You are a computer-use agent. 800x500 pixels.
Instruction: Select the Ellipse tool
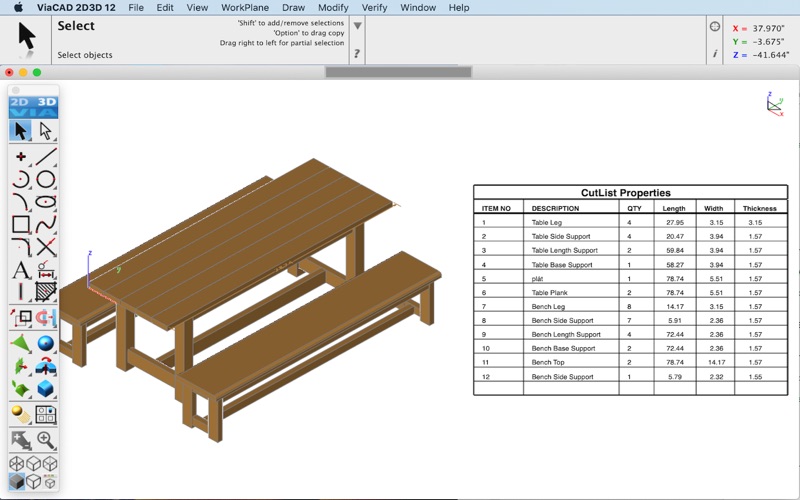[46, 203]
